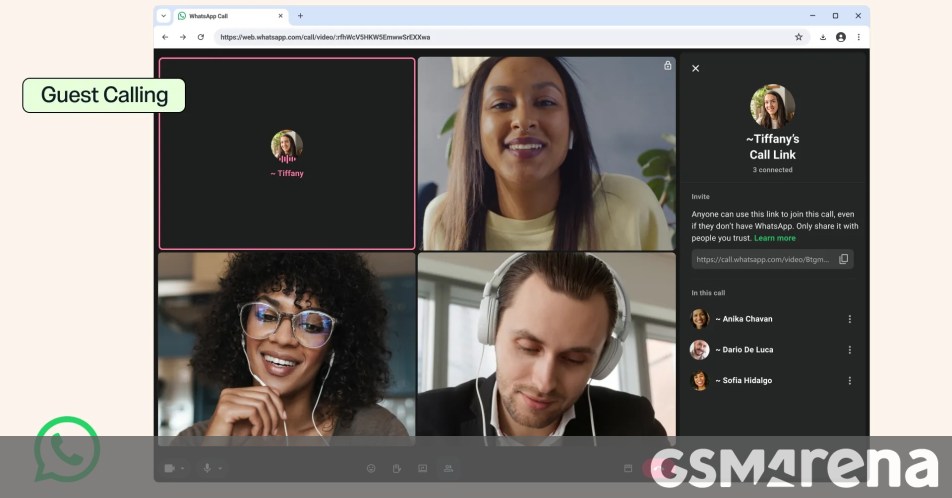Open the emoji reactions button
Viewport: 952px width, 498px height.
[x=371, y=468]
